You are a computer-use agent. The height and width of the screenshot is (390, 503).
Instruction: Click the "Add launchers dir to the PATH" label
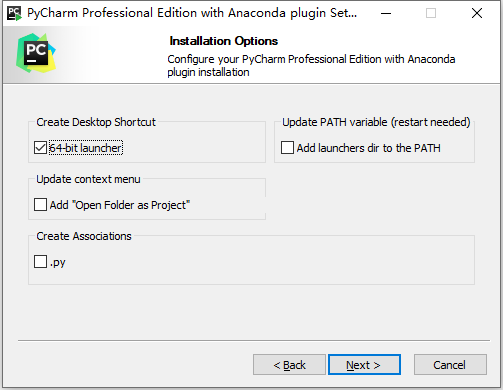368,148
